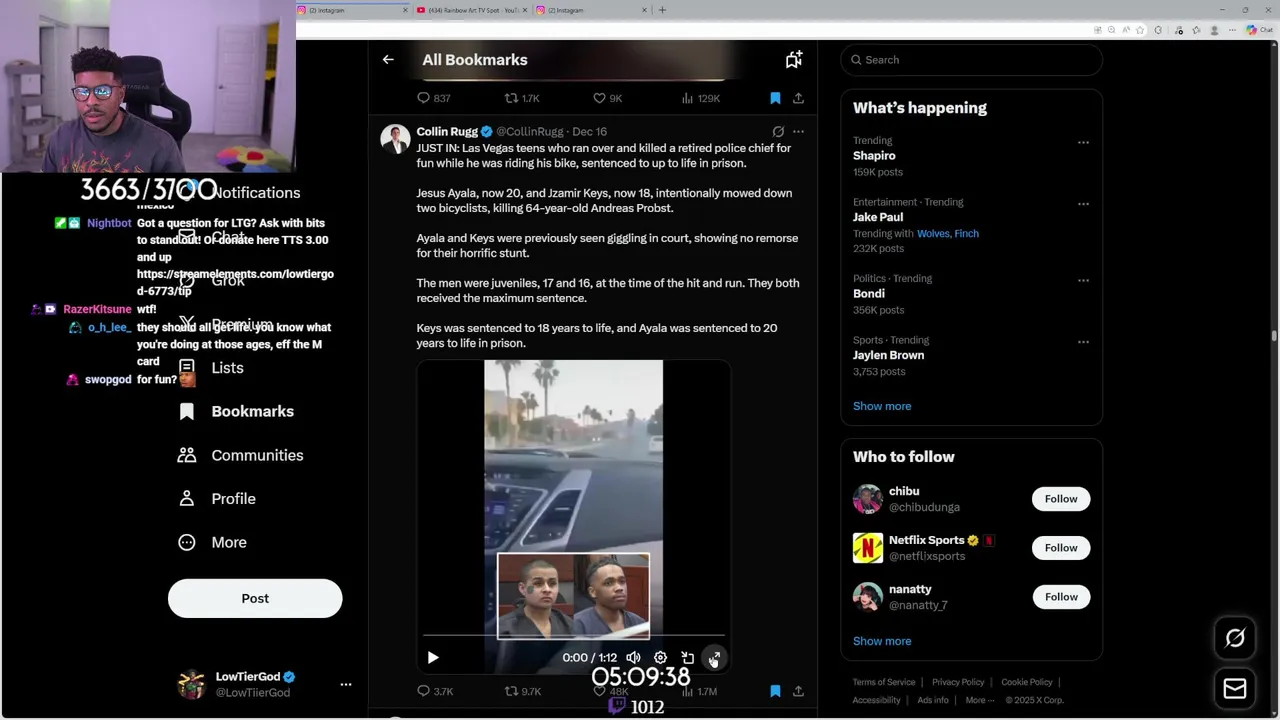Show more under Who to follow
The height and width of the screenshot is (720, 1280).
882,641
